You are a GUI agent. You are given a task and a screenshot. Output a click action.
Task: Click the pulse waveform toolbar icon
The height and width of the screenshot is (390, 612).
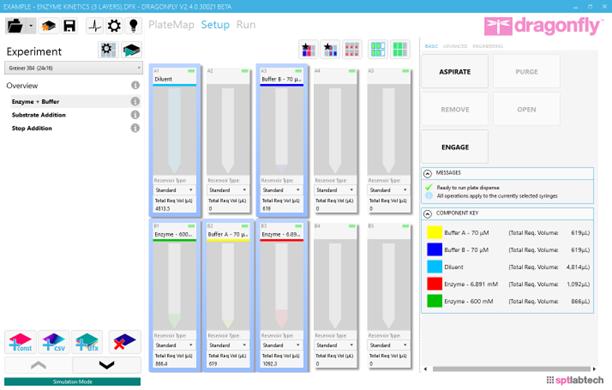[94, 26]
